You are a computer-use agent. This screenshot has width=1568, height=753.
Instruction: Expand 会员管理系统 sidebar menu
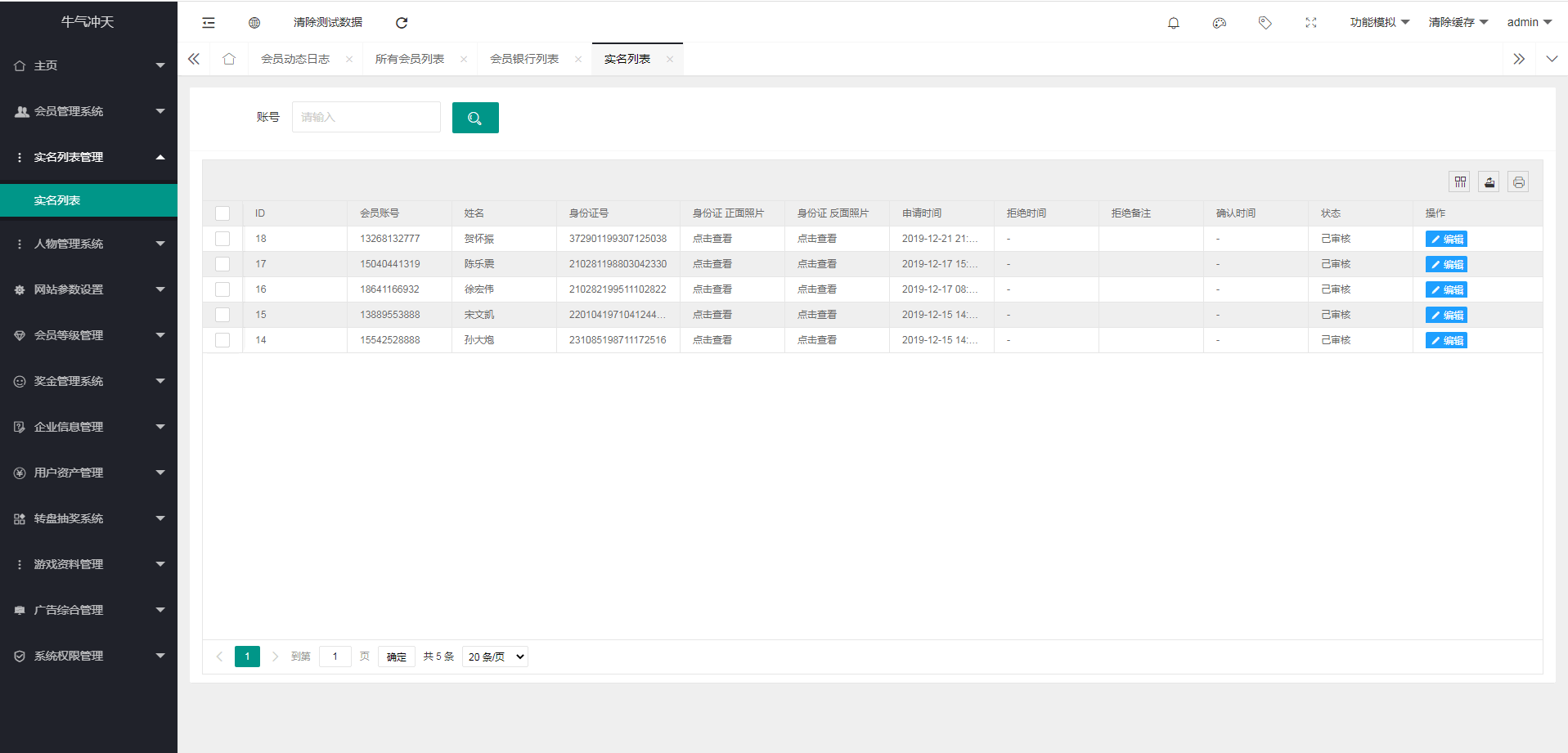(x=88, y=111)
